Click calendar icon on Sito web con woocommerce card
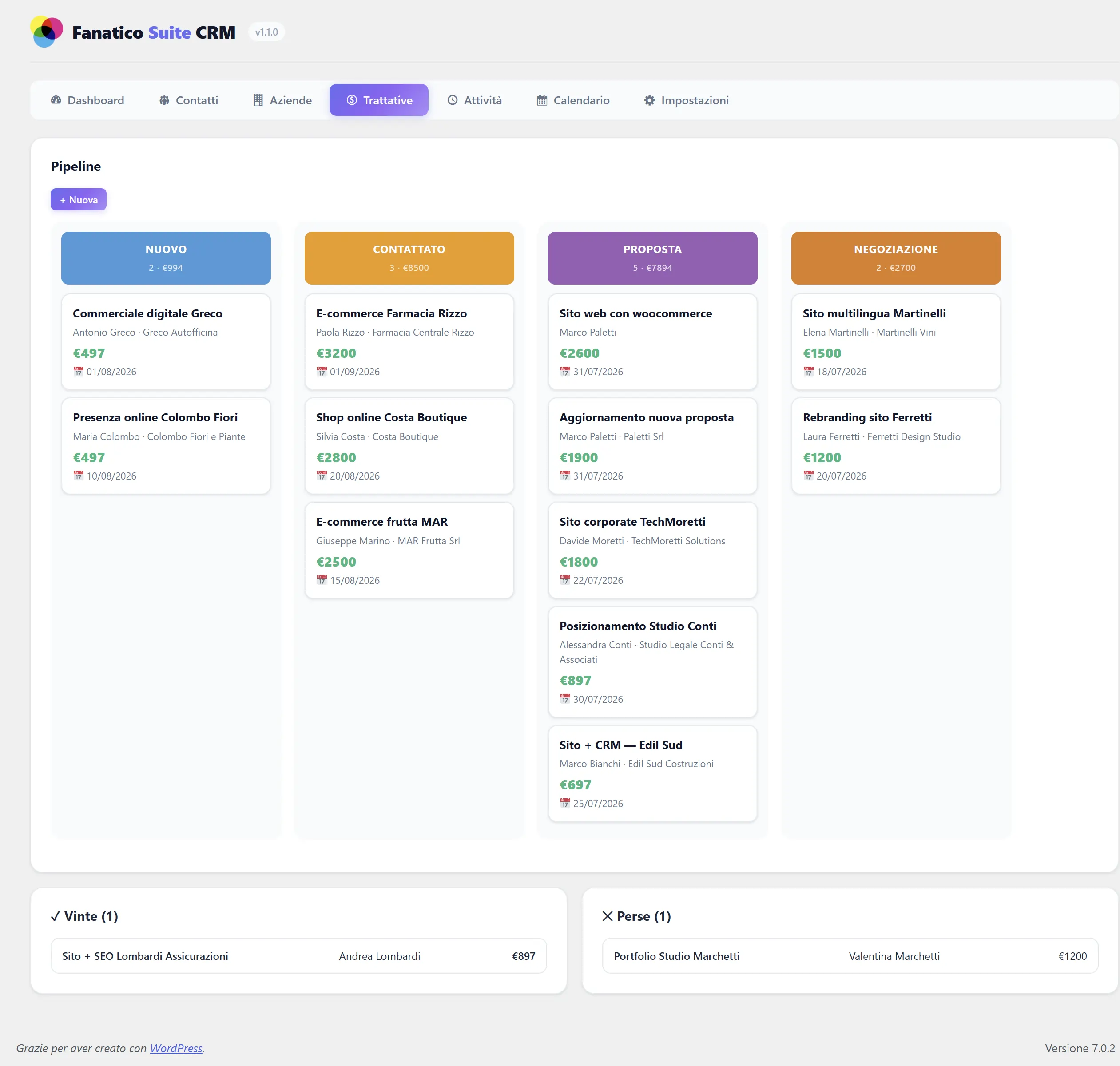The width and height of the screenshot is (1120, 1066). tap(565, 372)
